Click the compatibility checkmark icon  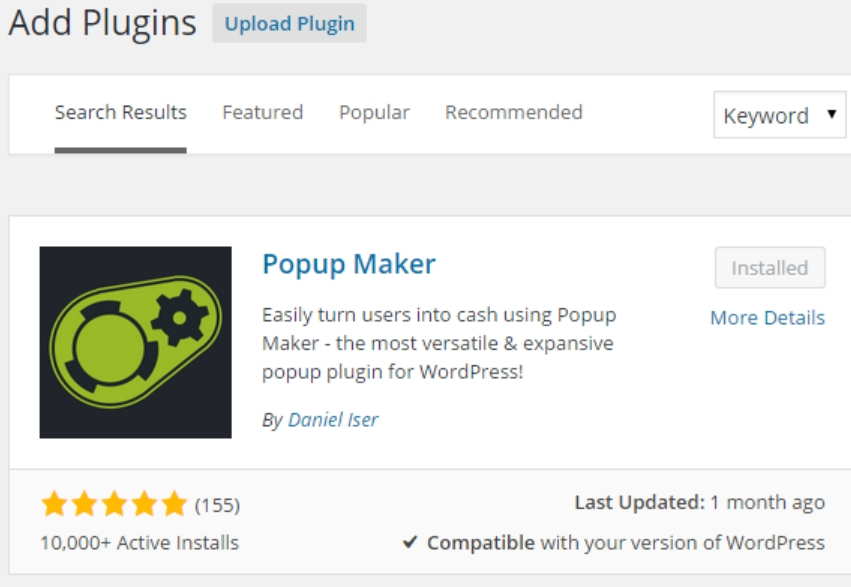[411, 543]
